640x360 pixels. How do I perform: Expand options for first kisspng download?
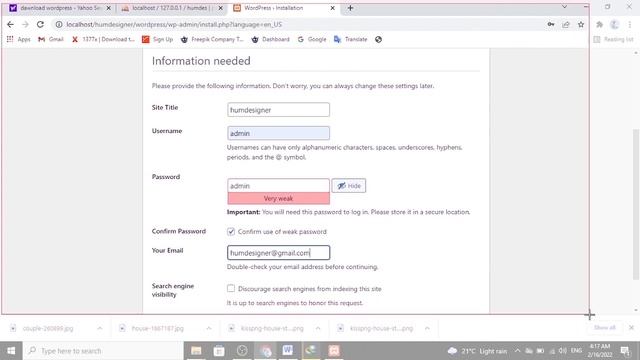[x=318, y=328]
